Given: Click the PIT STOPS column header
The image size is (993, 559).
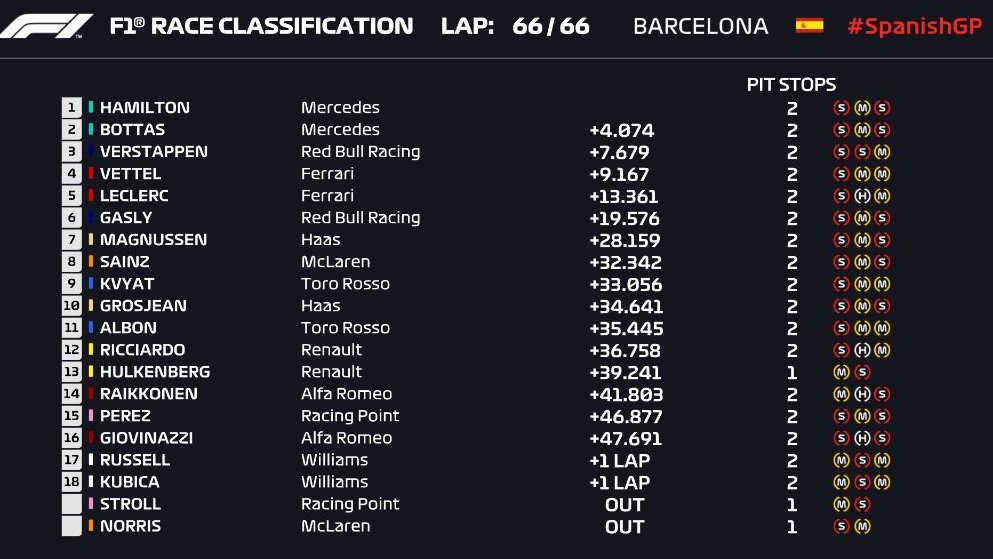Looking at the screenshot, I should pyautogui.click(x=791, y=84).
